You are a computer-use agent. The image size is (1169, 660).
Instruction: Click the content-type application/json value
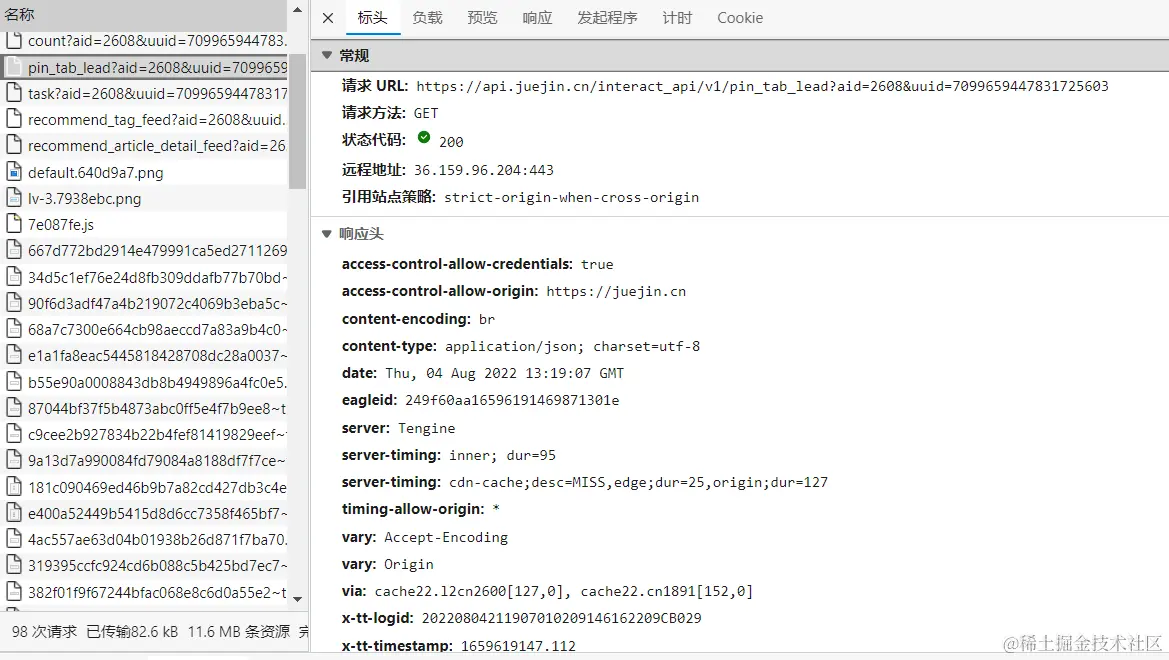(573, 346)
